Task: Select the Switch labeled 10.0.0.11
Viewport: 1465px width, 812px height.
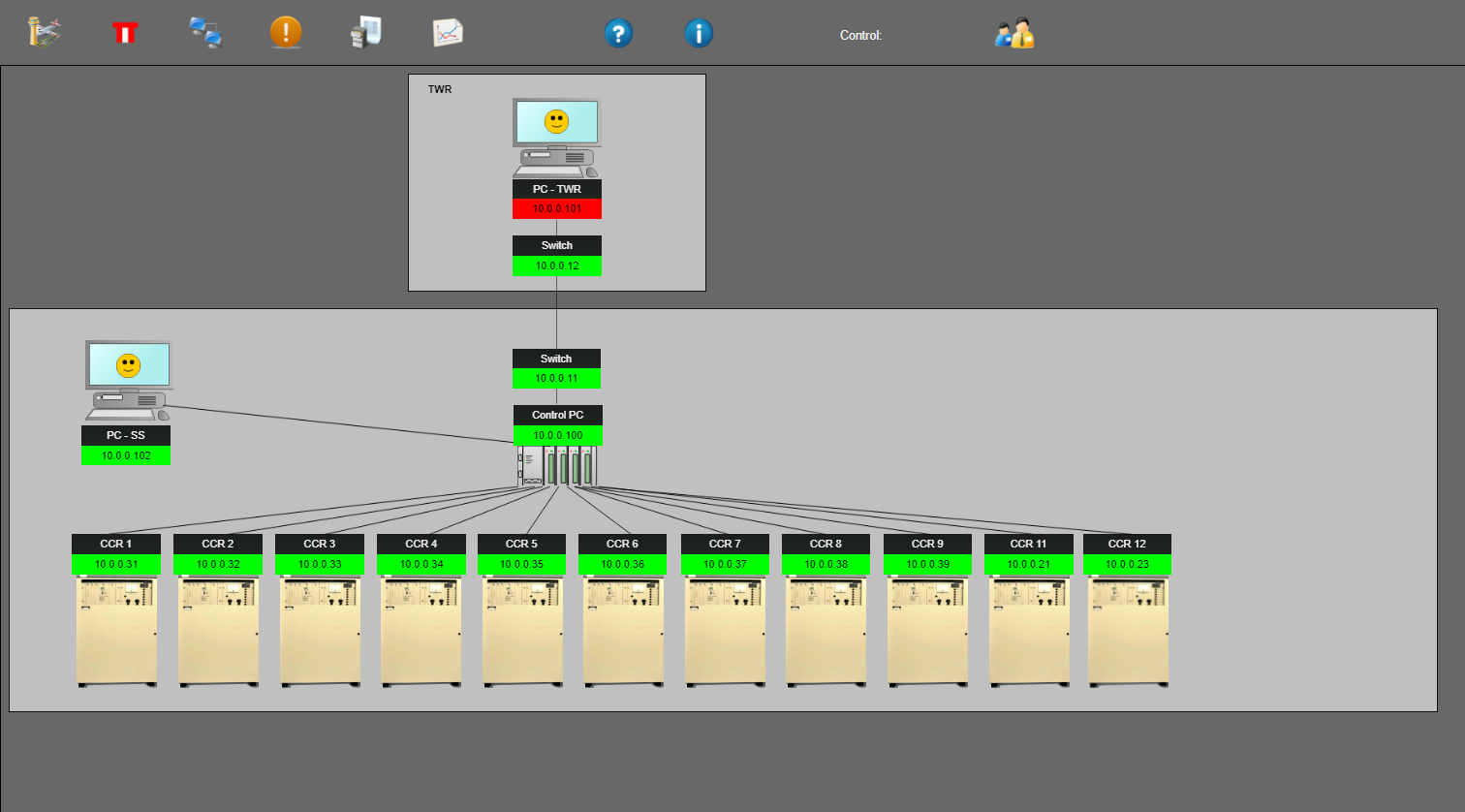Action: pyautogui.click(x=556, y=369)
